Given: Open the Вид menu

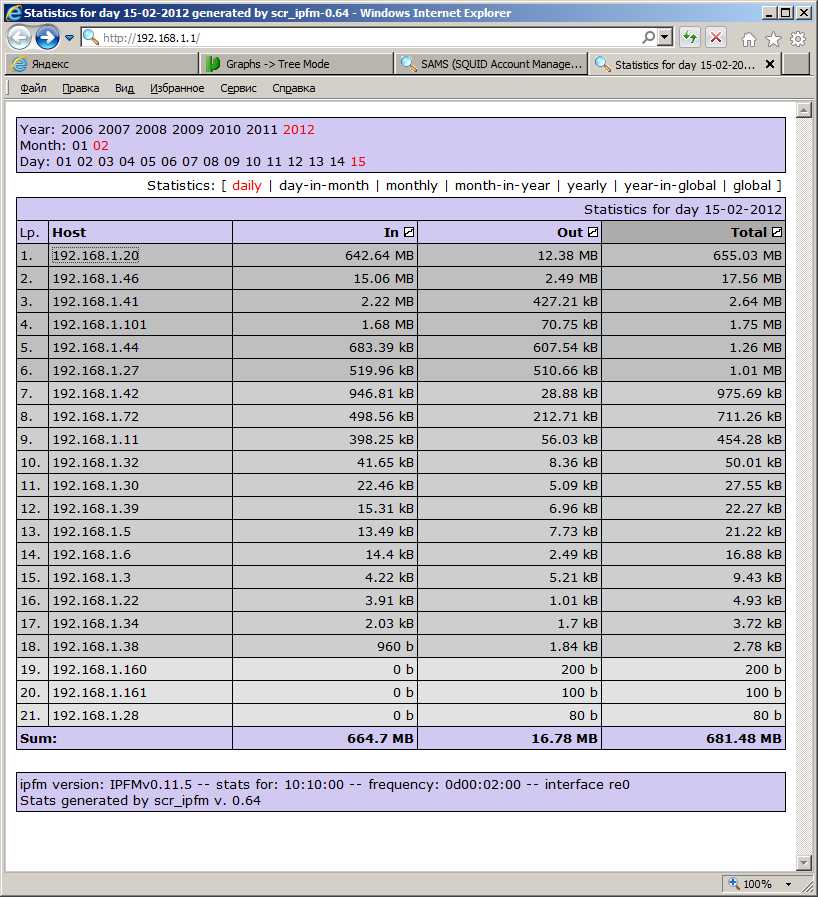Looking at the screenshot, I should pyautogui.click(x=124, y=88).
